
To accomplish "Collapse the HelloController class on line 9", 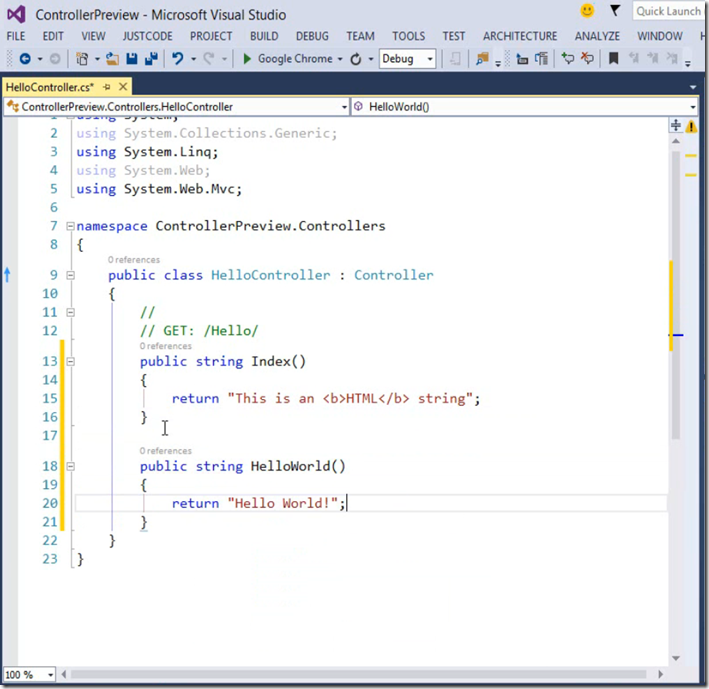I will (x=71, y=275).
